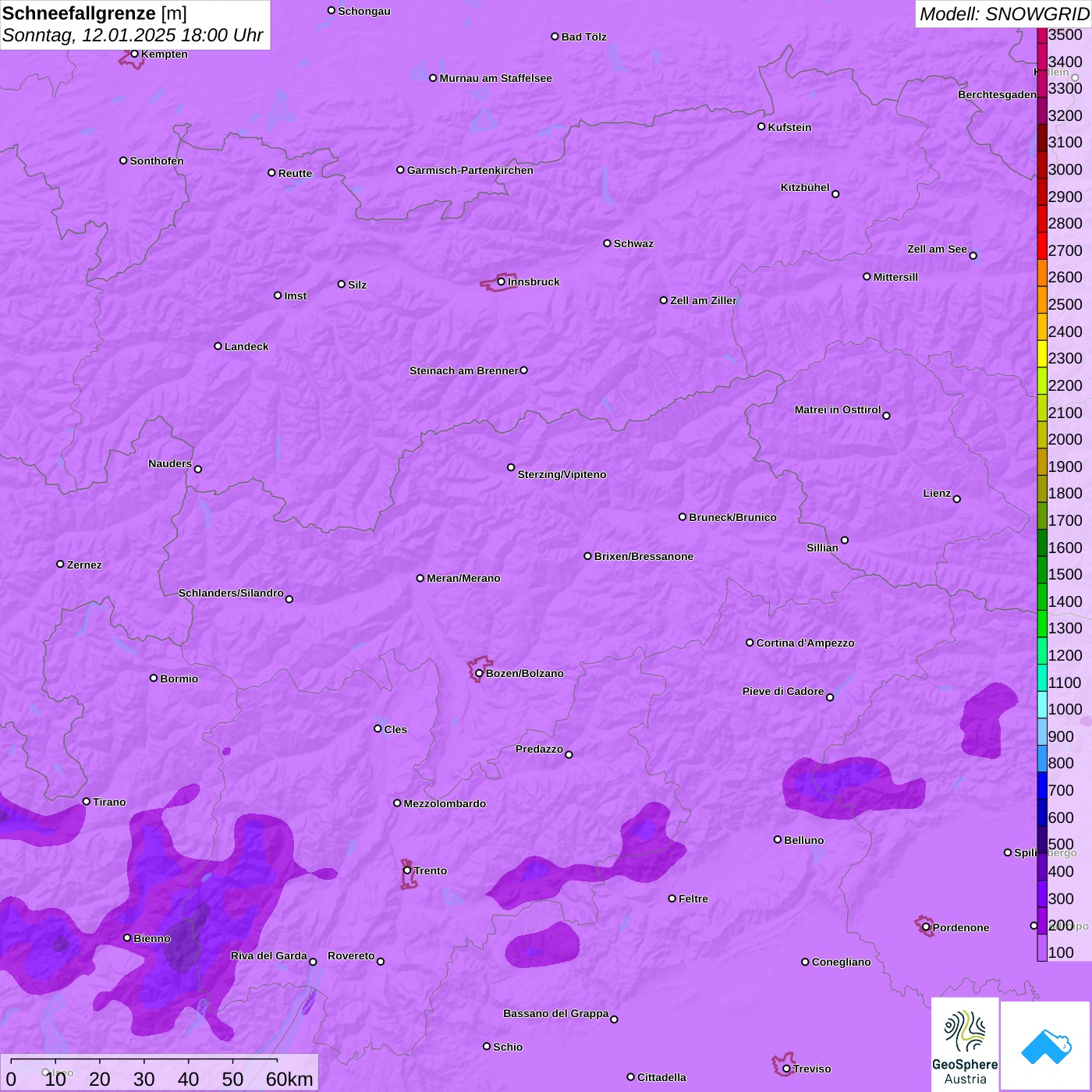Click the Nauders location dot
Viewport: 1092px width, 1092px height.
coord(198,470)
